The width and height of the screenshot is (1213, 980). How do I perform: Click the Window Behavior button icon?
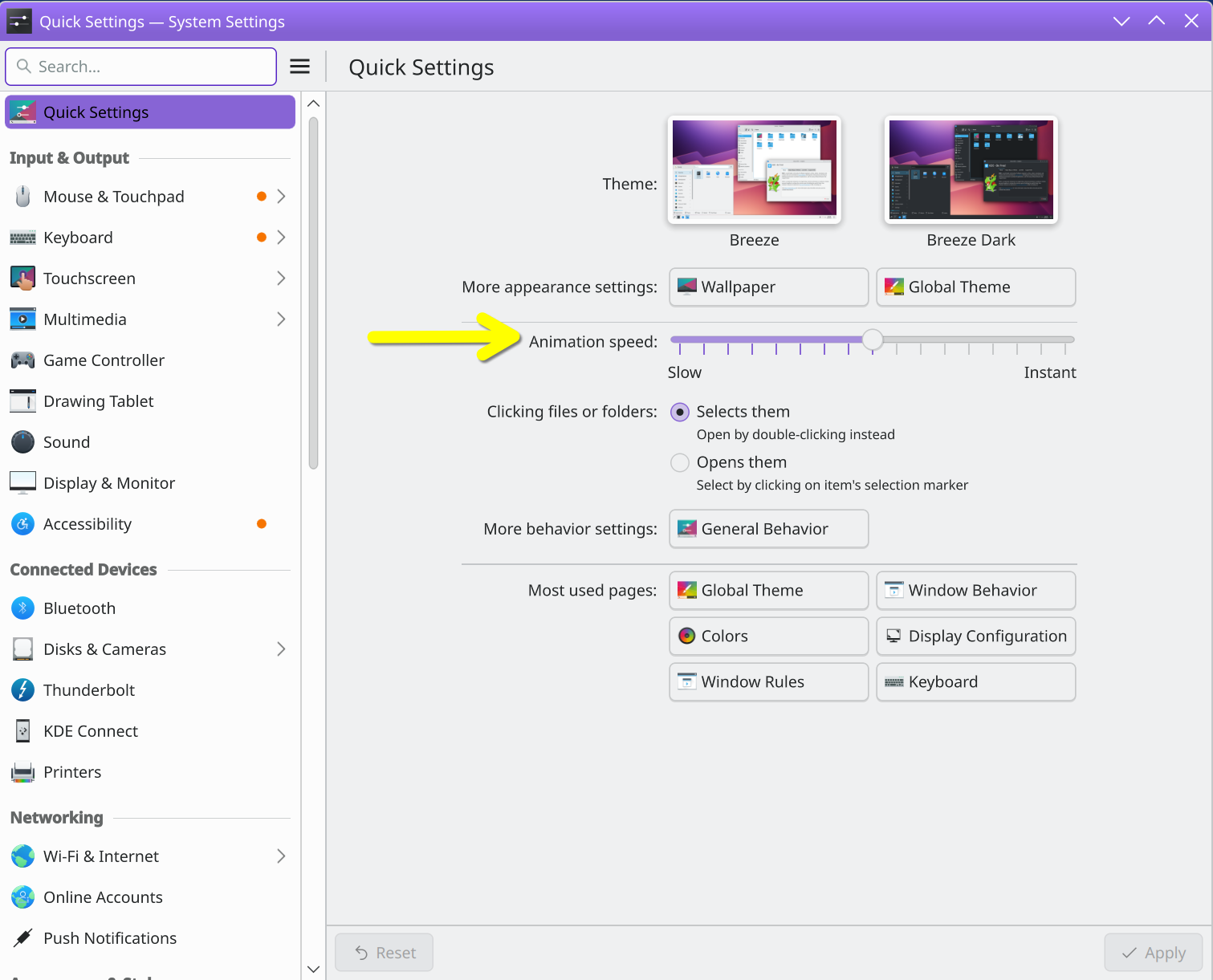[894, 591]
